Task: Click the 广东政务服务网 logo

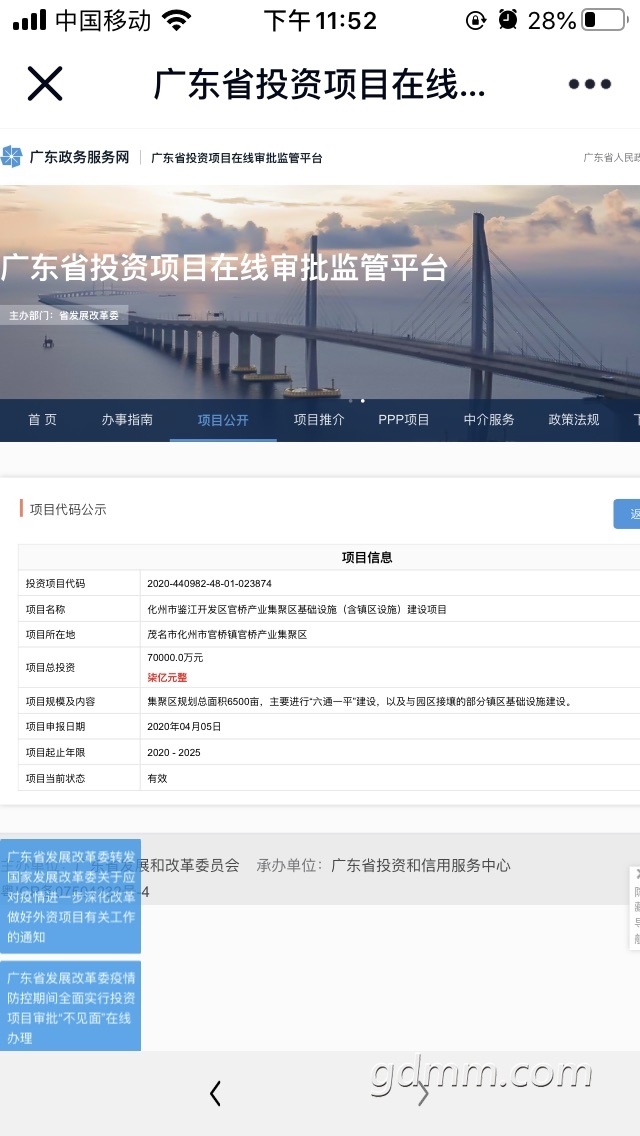Action: point(66,157)
